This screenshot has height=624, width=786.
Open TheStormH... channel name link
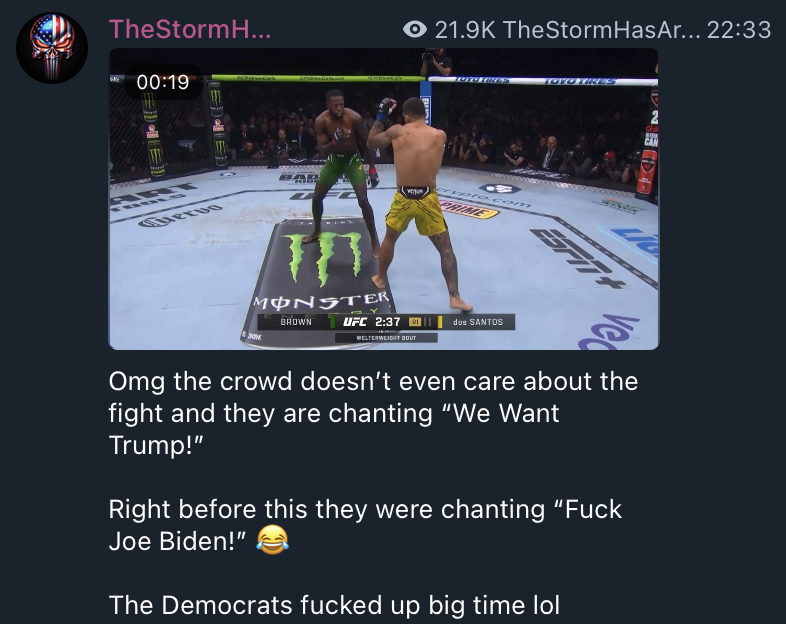click(x=190, y=29)
